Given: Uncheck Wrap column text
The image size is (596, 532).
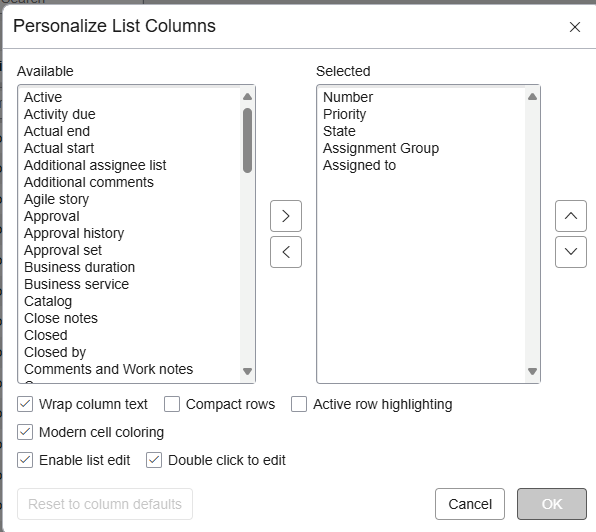Looking at the screenshot, I should [25, 404].
